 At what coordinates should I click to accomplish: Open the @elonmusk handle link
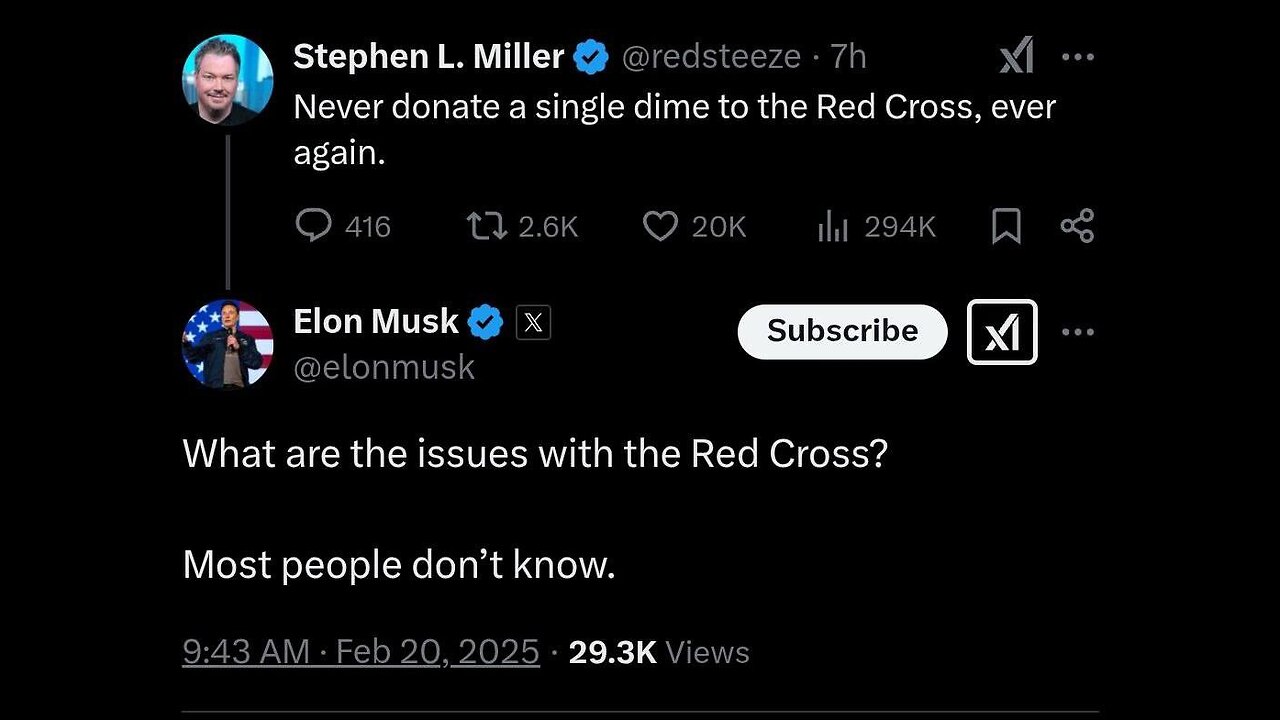[x=384, y=367]
